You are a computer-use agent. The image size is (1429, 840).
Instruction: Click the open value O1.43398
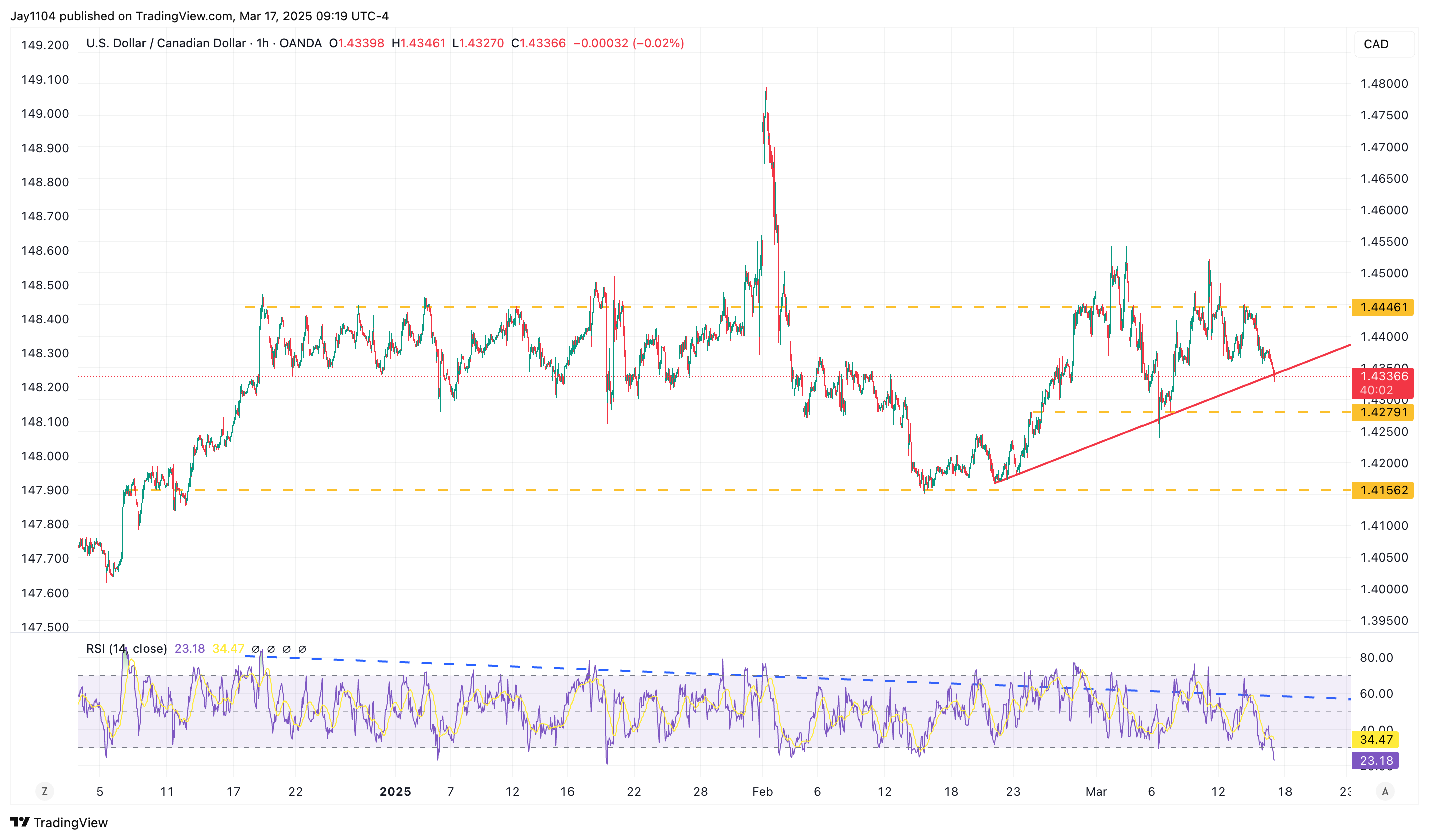pyautogui.click(x=357, y=43)
